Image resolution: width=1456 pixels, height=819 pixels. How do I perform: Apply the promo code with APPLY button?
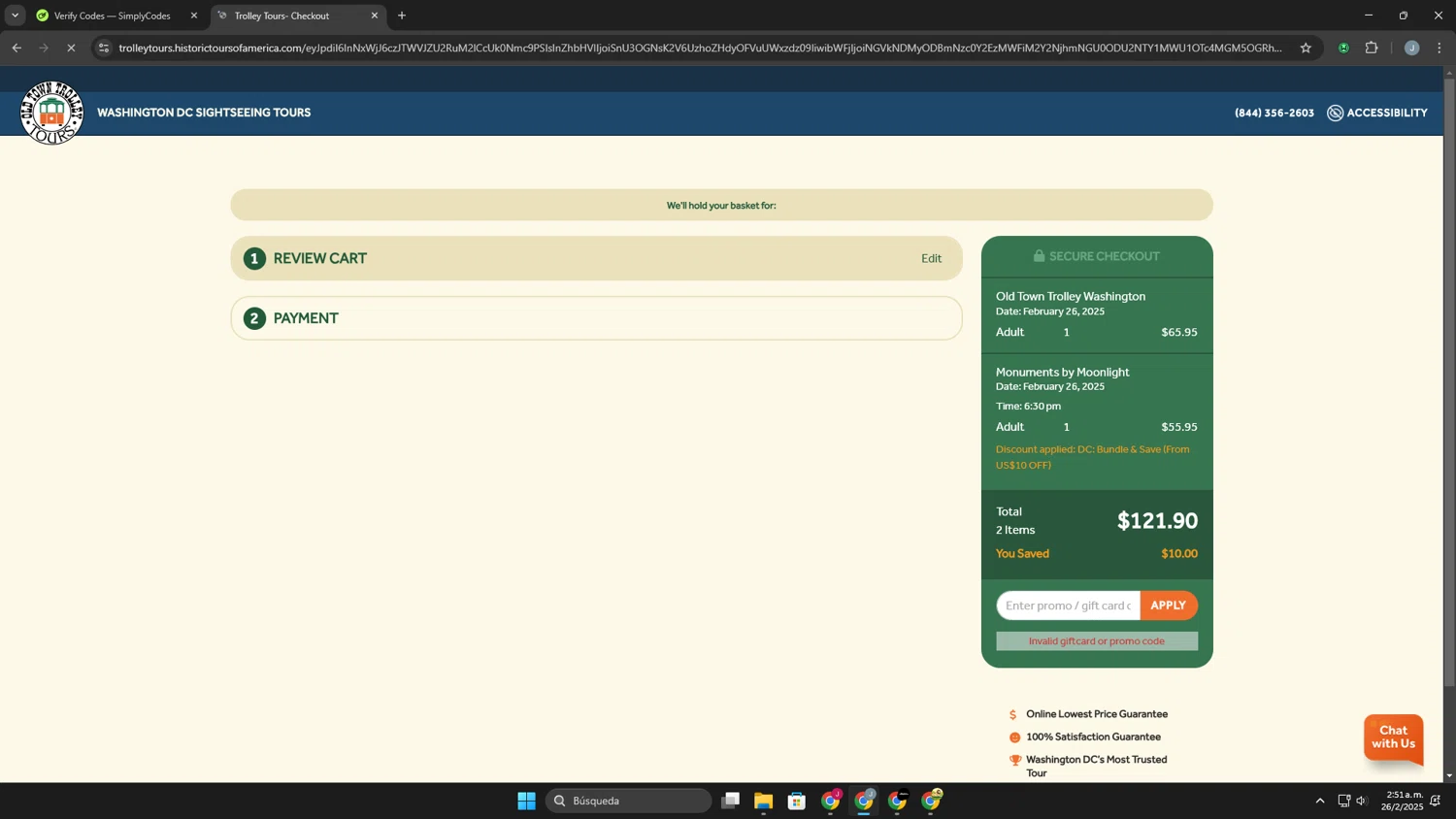[1169, 606]
